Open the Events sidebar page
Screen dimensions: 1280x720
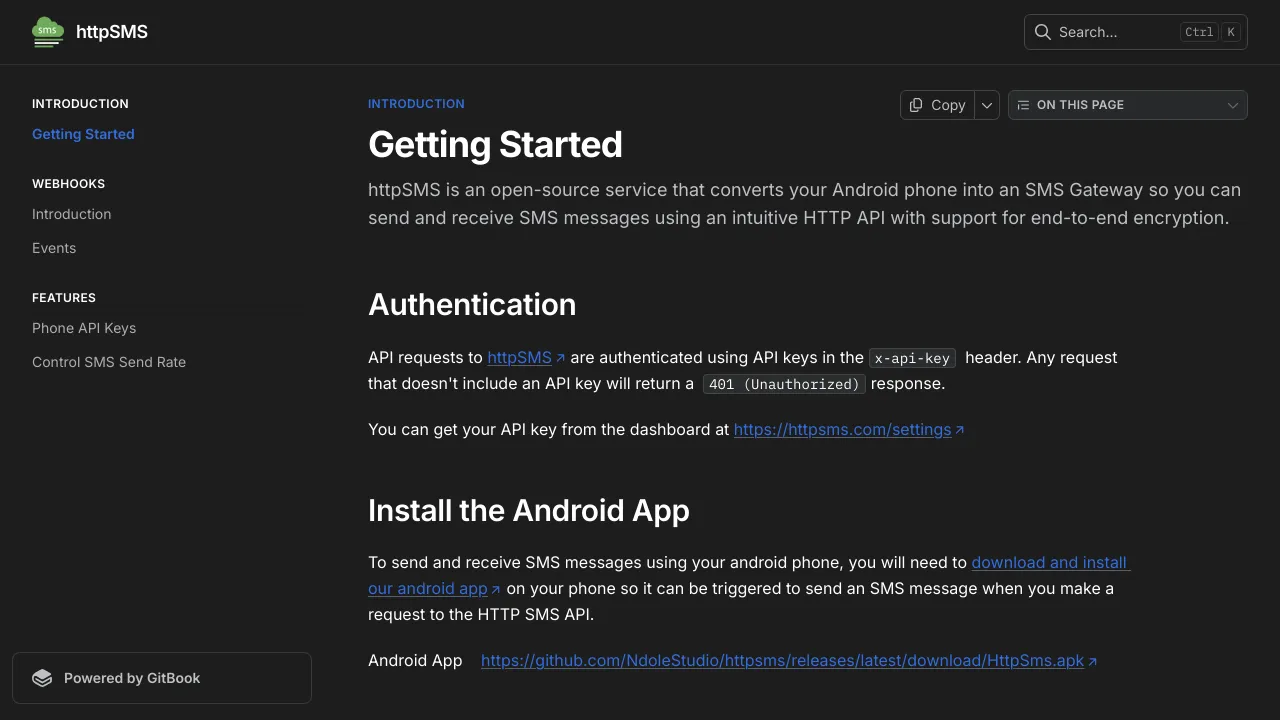tap(54, 248)
